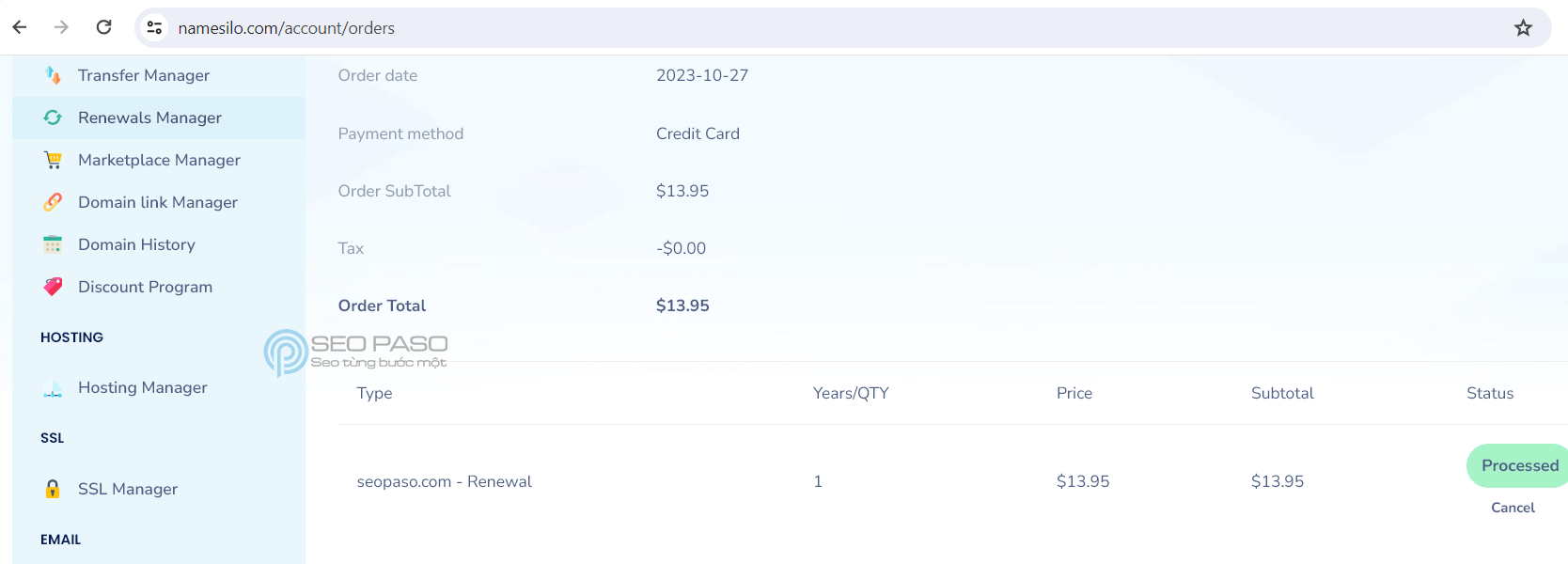Click the SEO PASO logo
1568x564 pixels.
point(355,352)
